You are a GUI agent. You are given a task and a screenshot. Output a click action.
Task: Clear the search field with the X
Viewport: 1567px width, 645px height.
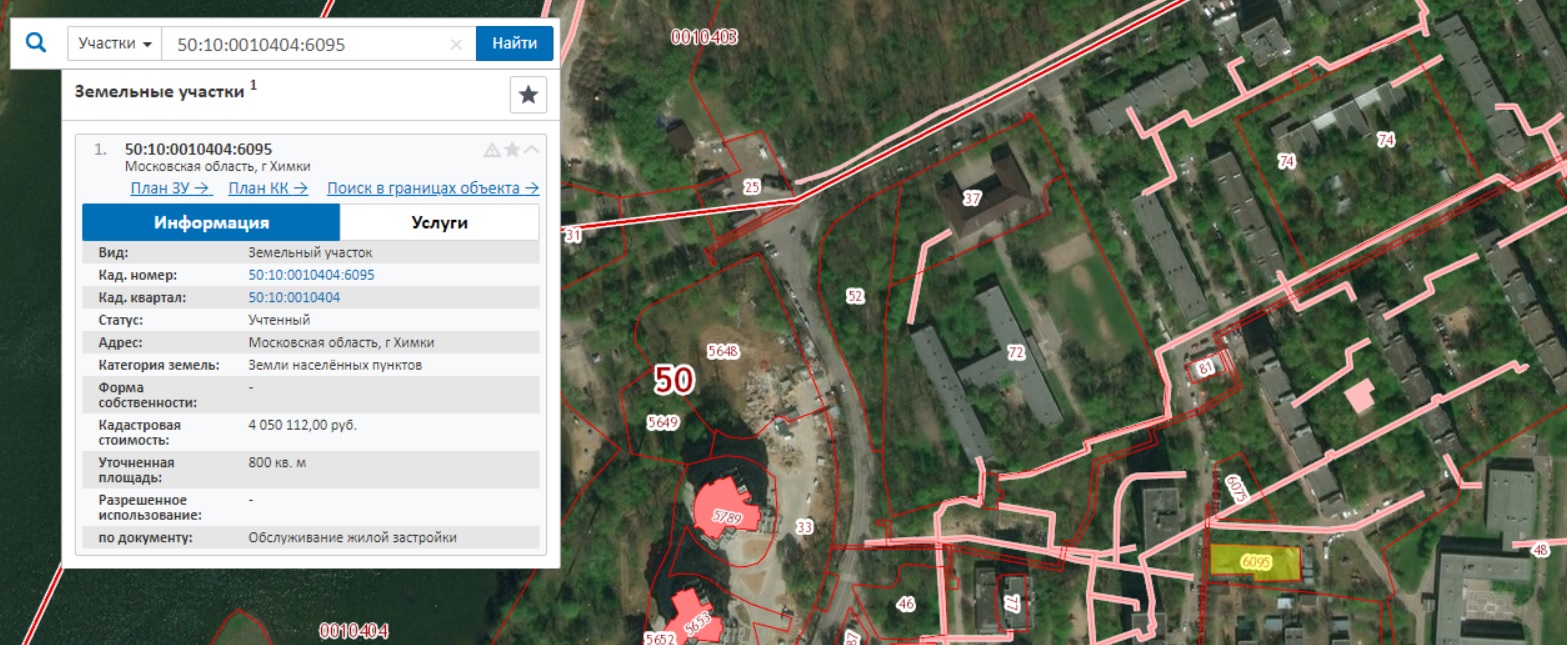click(456, 44)
